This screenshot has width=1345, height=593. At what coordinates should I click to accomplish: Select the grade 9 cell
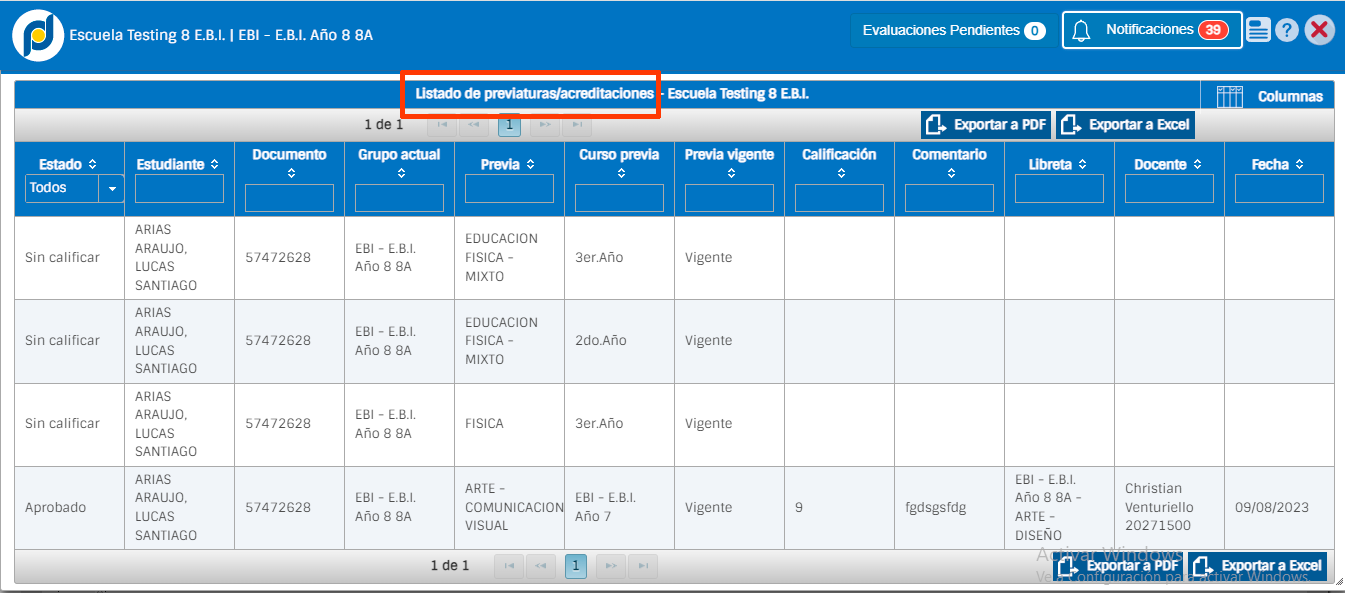coord(840,507)
